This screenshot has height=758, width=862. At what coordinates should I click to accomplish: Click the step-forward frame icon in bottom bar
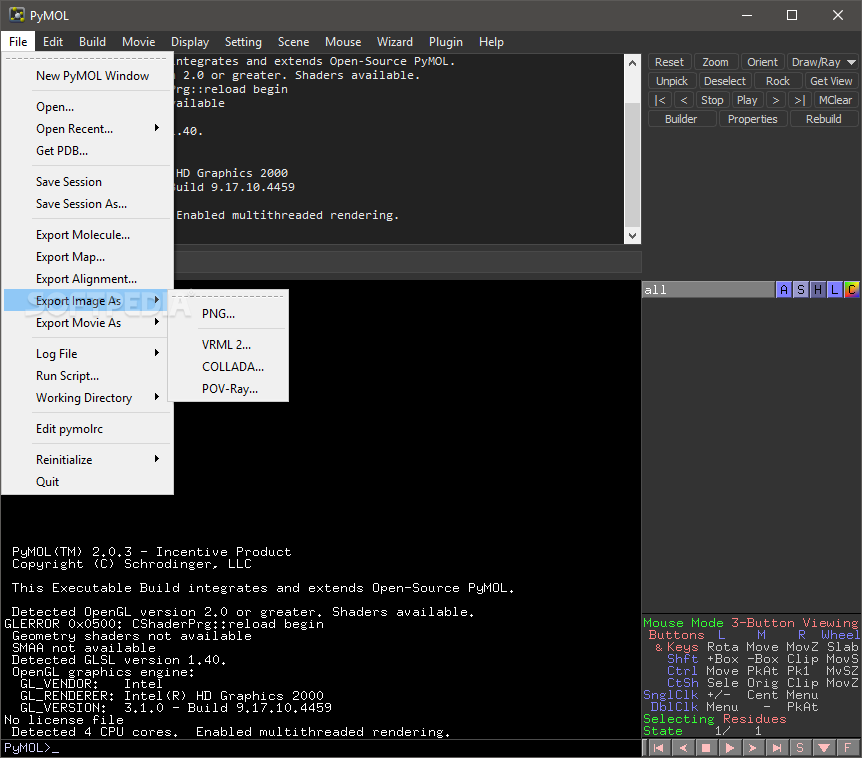coord(753,748)
